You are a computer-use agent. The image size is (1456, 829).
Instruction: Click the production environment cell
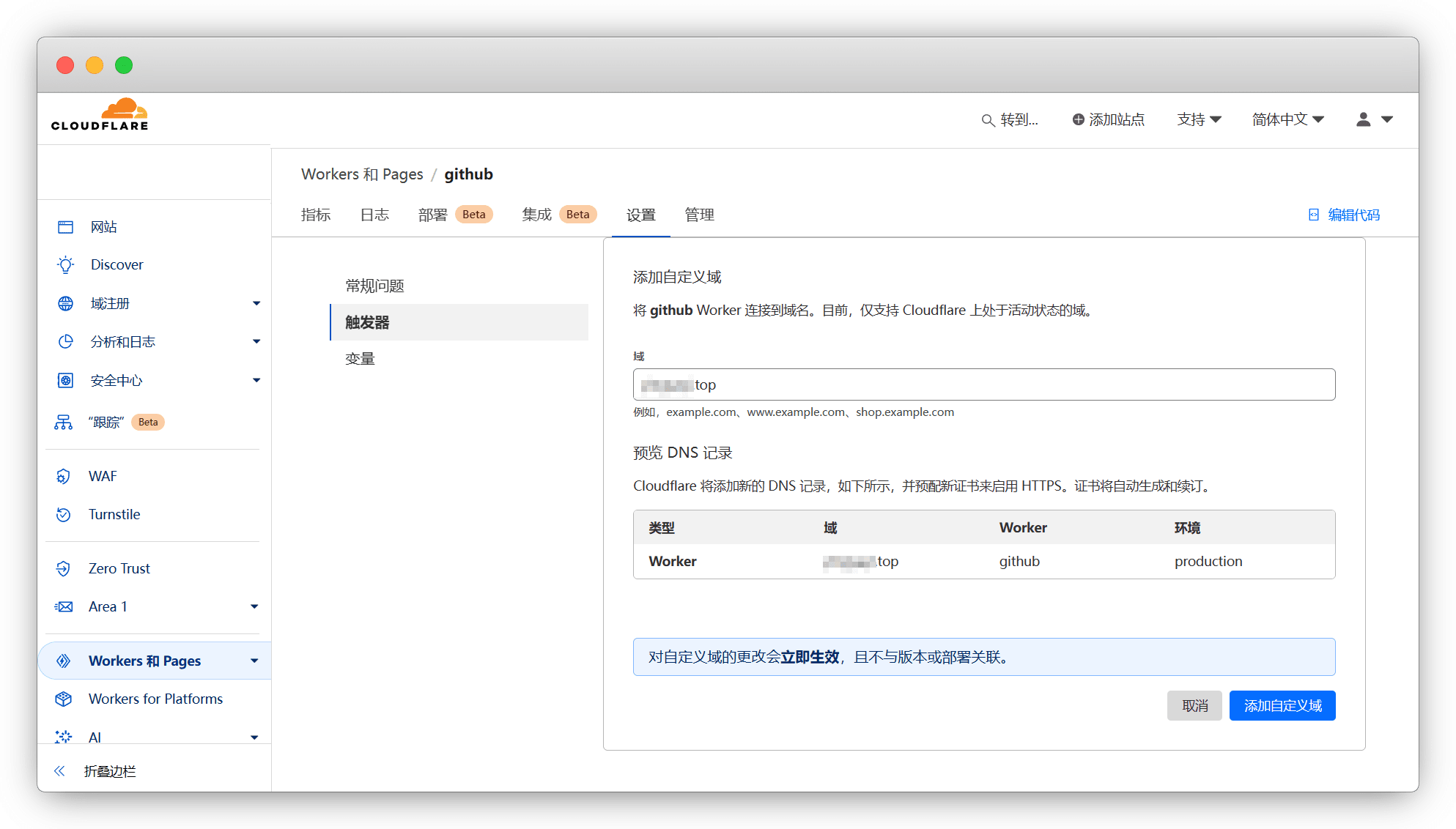[1208, 562]
